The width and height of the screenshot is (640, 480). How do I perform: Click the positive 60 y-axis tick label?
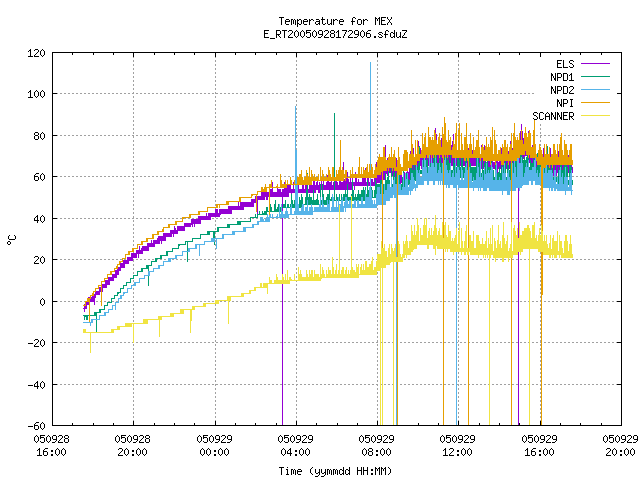(x=39, y=177)
